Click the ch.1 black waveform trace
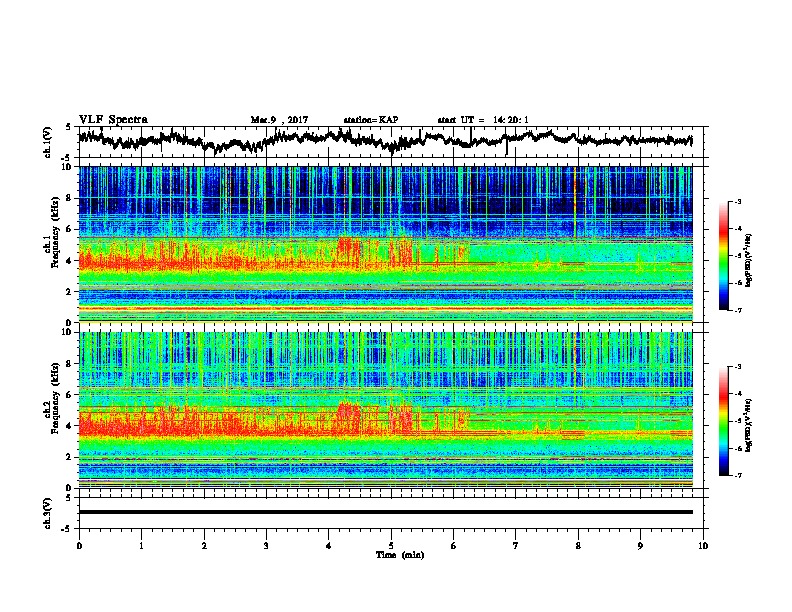This screenshot has width=792, height=612. coord(385,139)
